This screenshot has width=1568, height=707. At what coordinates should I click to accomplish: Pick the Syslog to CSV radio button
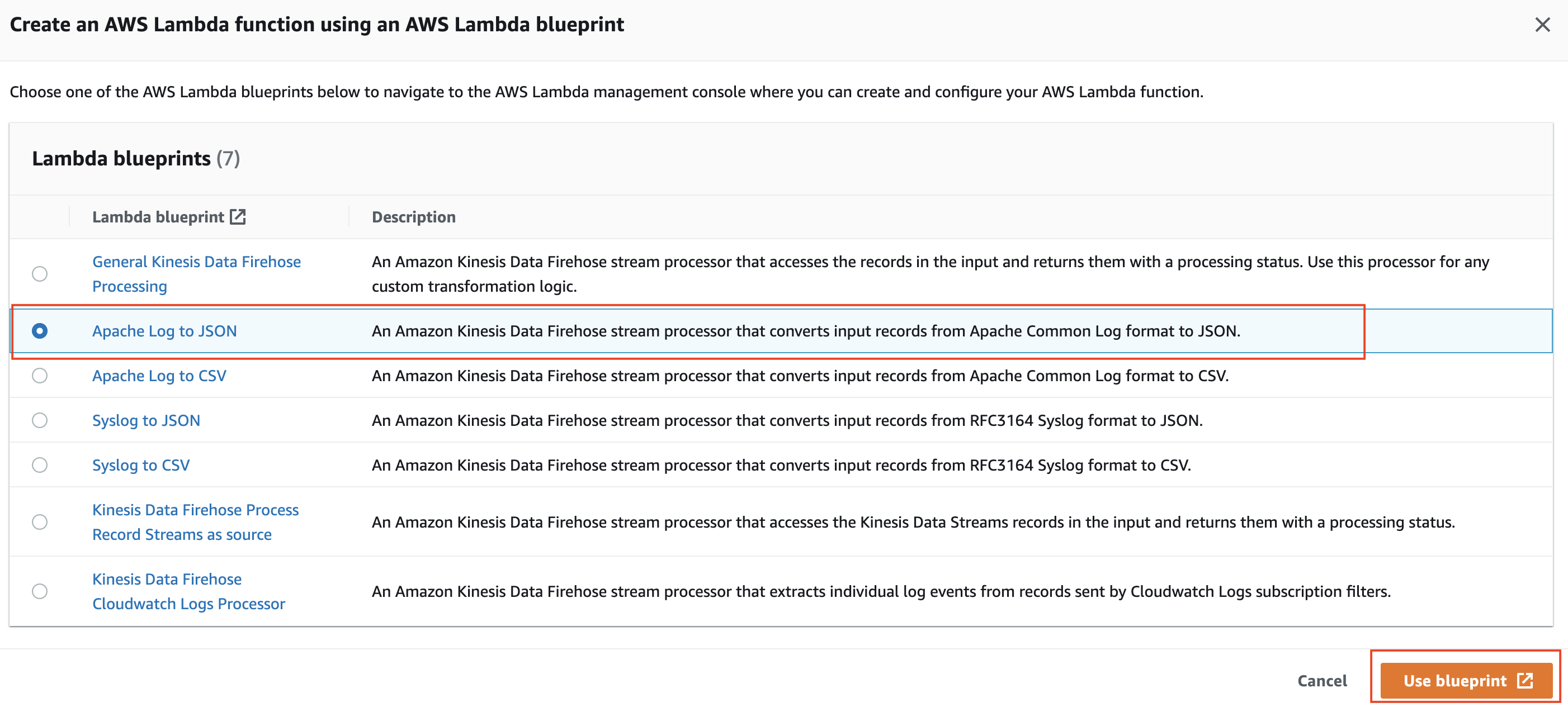(40, 466)
